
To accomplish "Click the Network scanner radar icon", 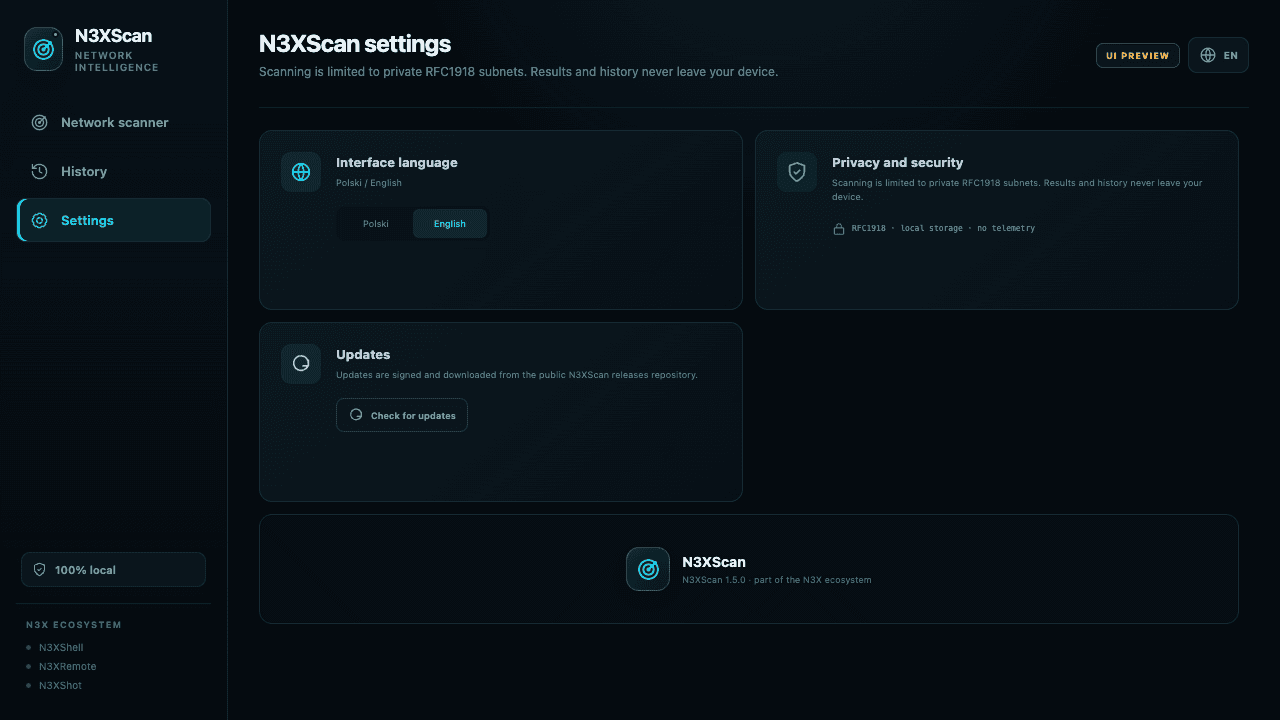I will pos(39,123).
